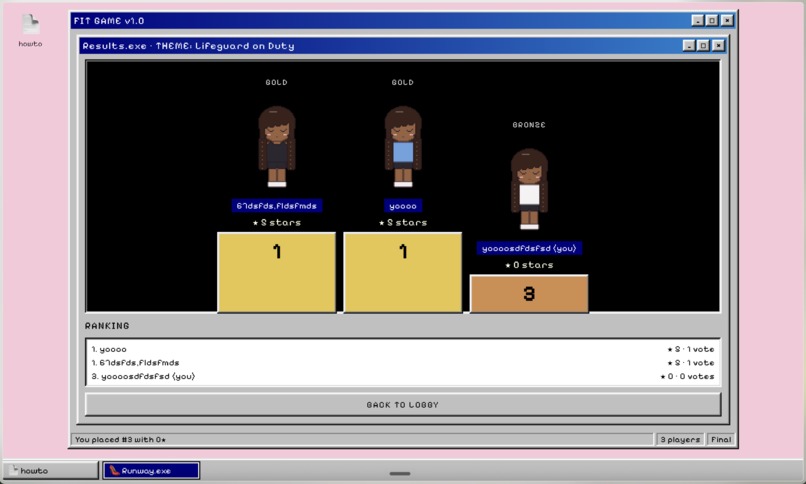Select the yoooosdfdsfsd (you) name tag
The height and width of the screenshot is (484, 806).
(x=529, y=248)
